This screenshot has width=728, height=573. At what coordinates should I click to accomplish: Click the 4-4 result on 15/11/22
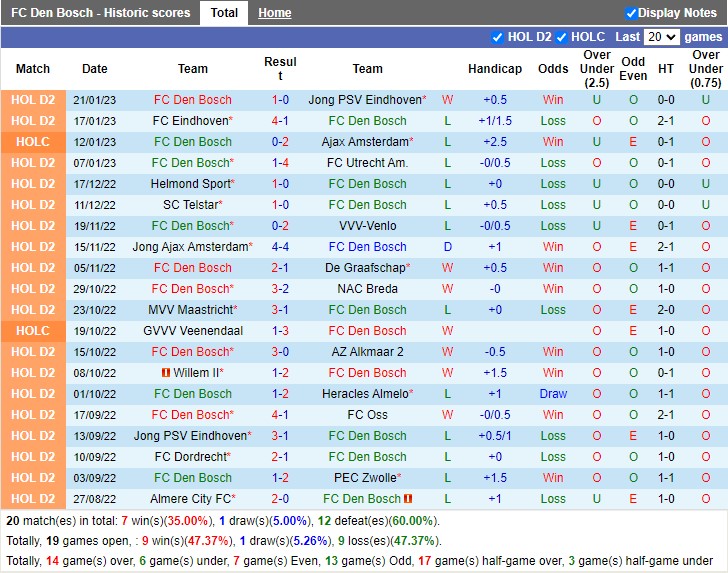(x=280, y=247)
